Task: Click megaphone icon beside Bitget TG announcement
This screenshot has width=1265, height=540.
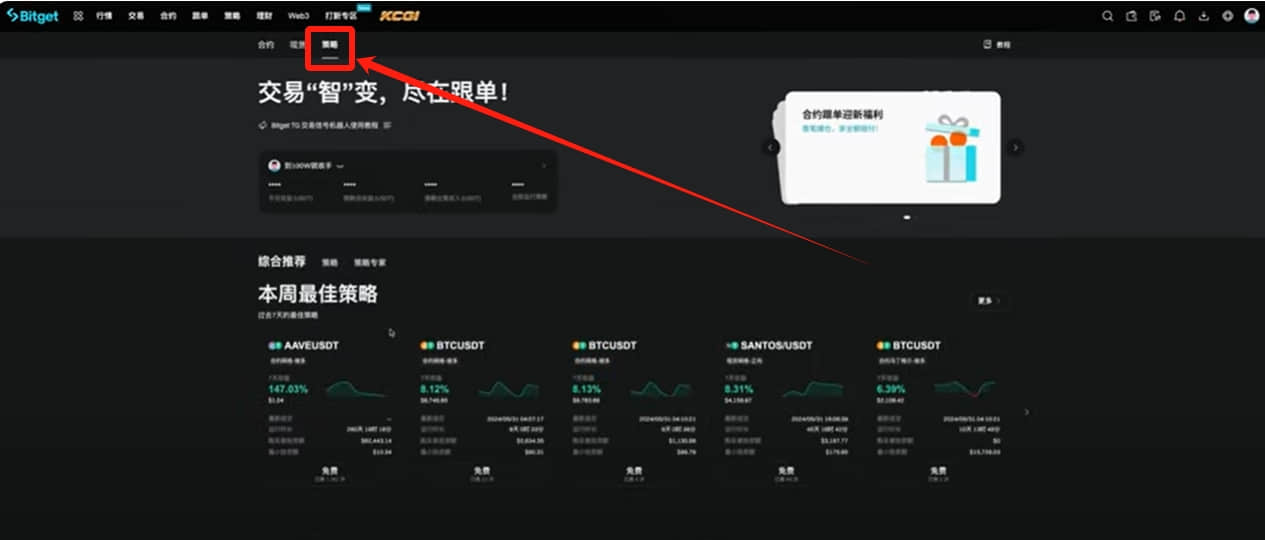Action: 262,126
